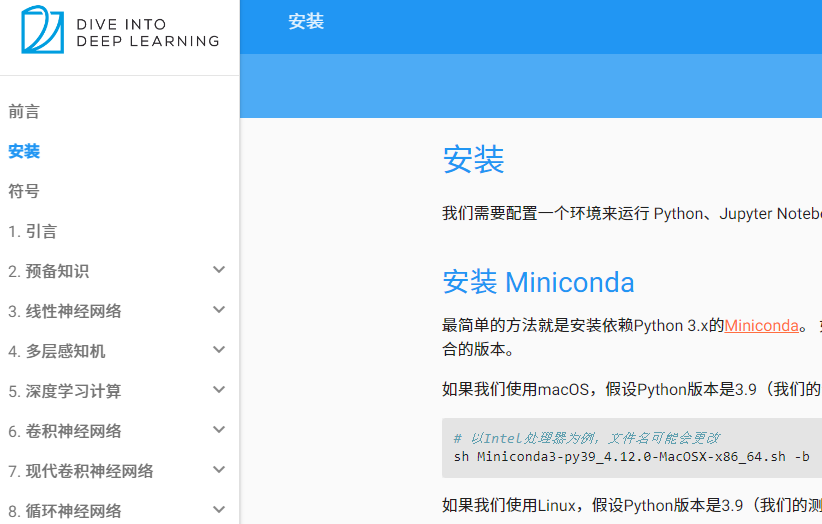This screenshot has height=524, width=822.
Task: Open chapter 3. 线性神经网络 link
Action: click(x=65, y=312)
